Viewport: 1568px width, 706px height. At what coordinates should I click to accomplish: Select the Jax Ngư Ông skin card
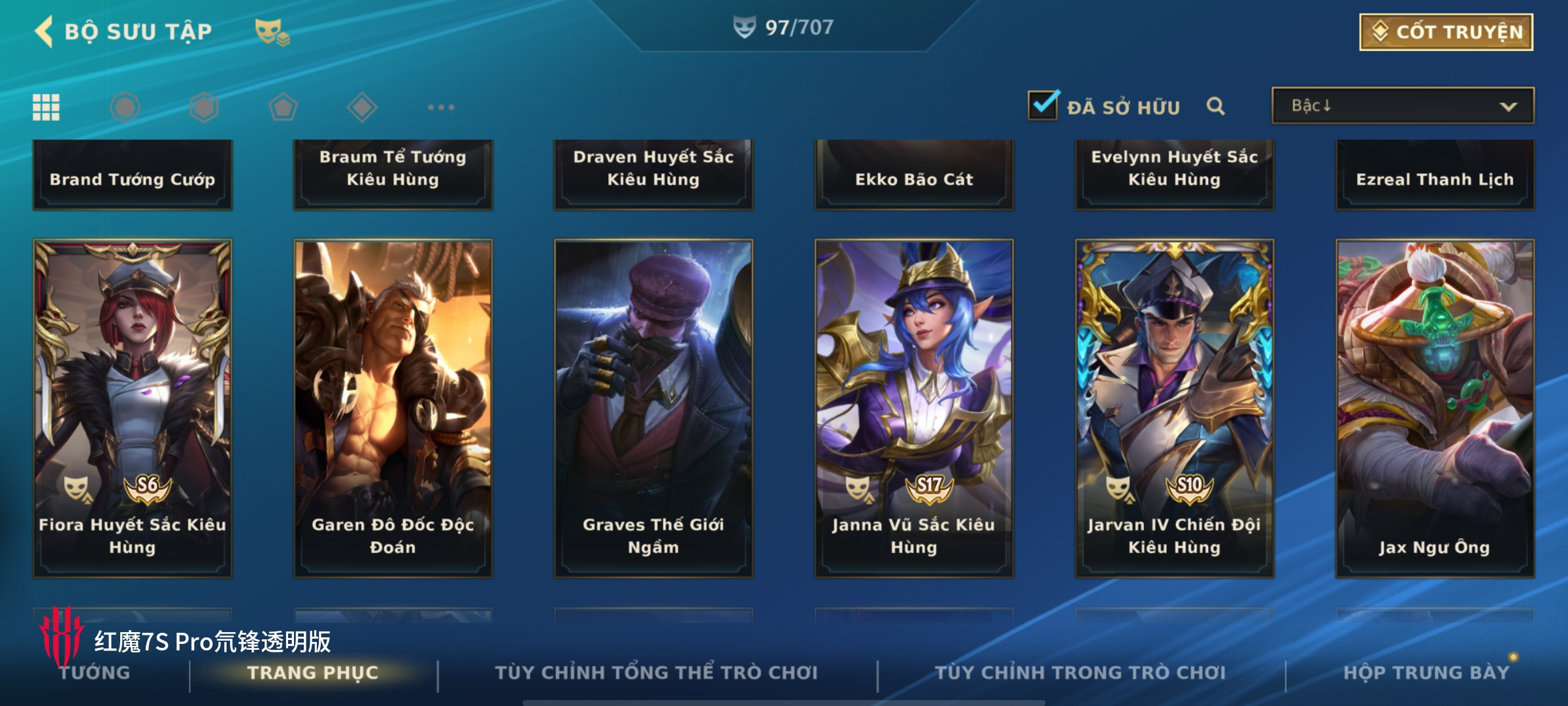click(x=1435, y=409)
